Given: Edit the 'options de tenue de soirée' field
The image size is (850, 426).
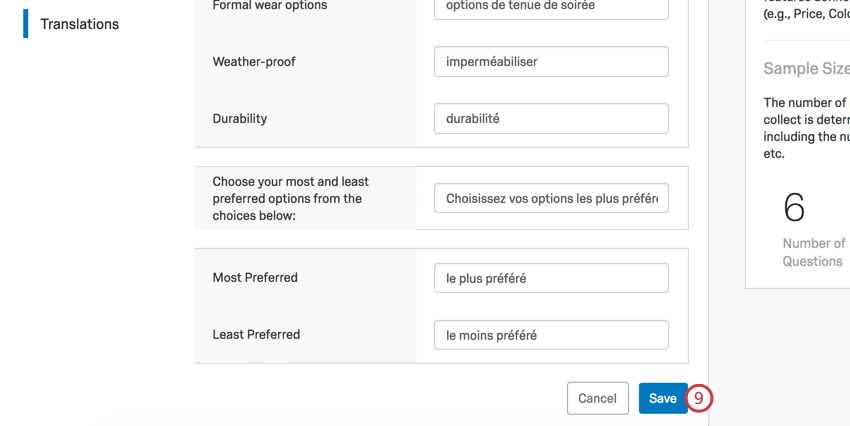Looking at the screenshot, I should point(551,8).
